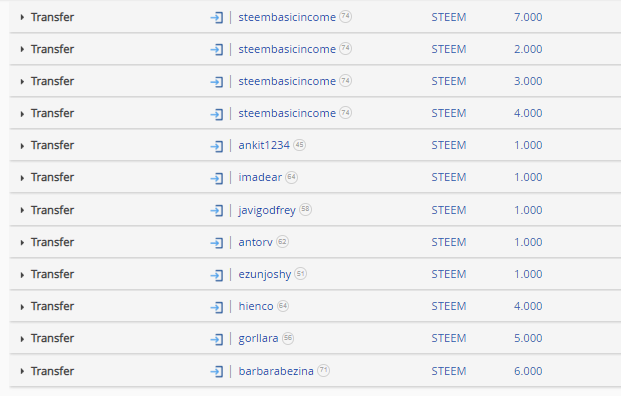This screenshot has height=396, width=621.
Task: Open the gorllara account link
Action: (x=258, y=339)
